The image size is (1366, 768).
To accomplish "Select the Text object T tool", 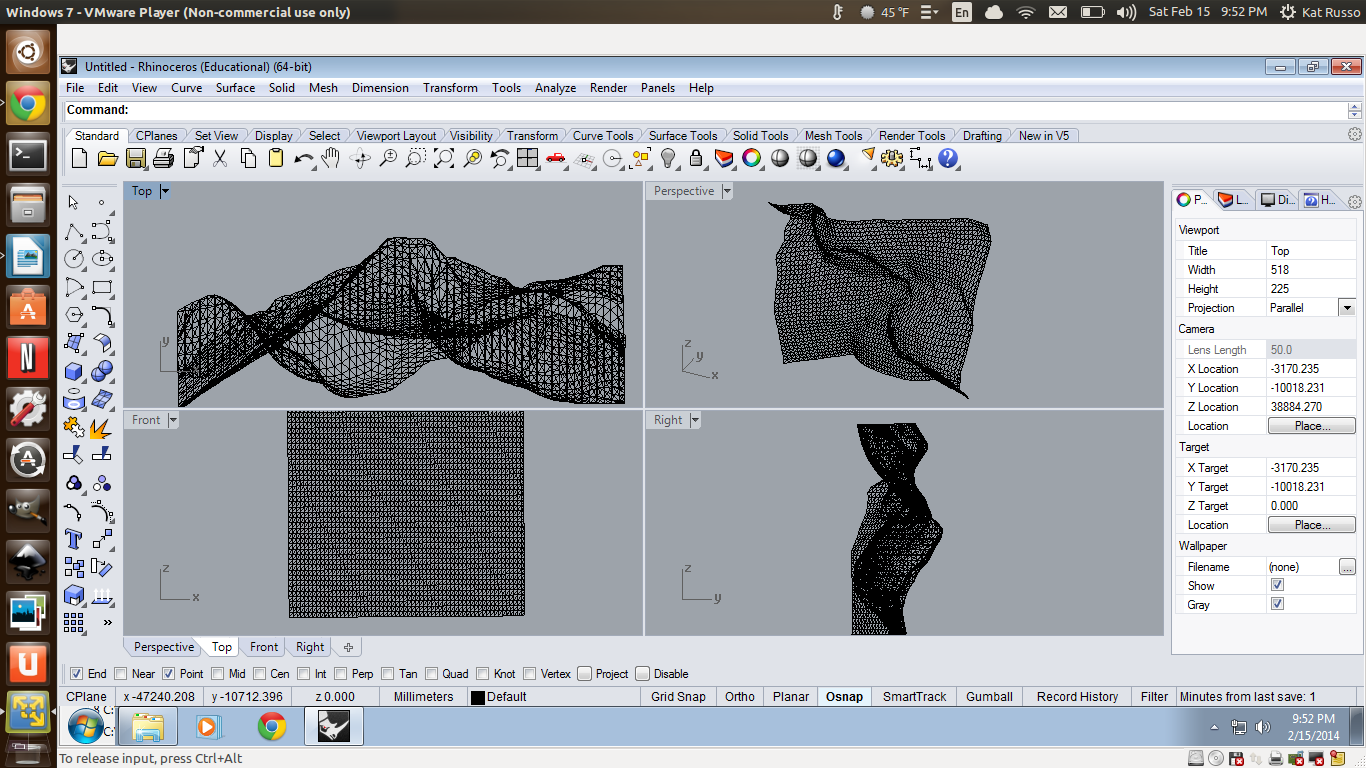I will [74, 539].
